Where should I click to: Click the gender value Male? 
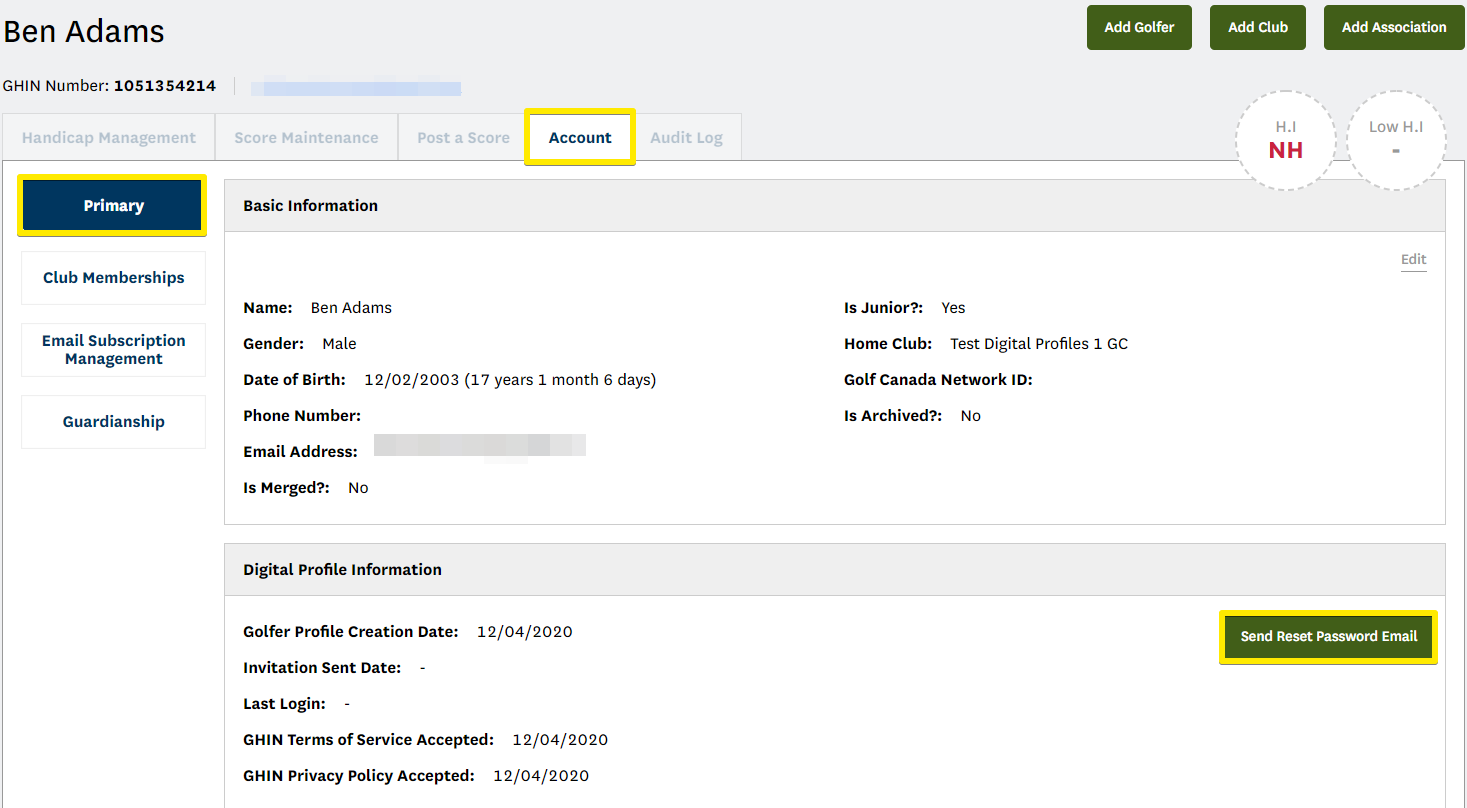[x=339, y=343]
